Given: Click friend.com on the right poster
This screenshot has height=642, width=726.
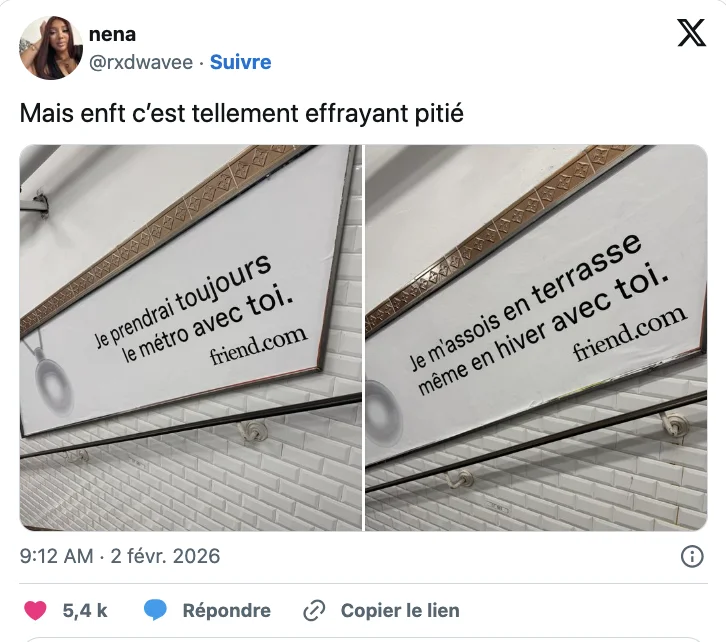Looking at the screenshot, I should coord(631,333).
